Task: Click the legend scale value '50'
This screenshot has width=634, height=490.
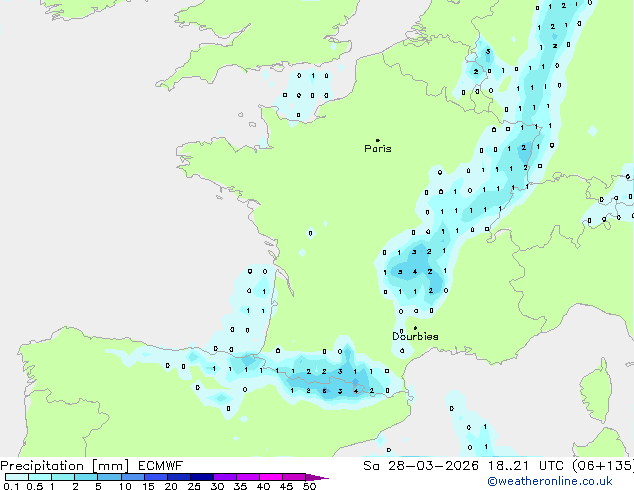Action: 309,486
